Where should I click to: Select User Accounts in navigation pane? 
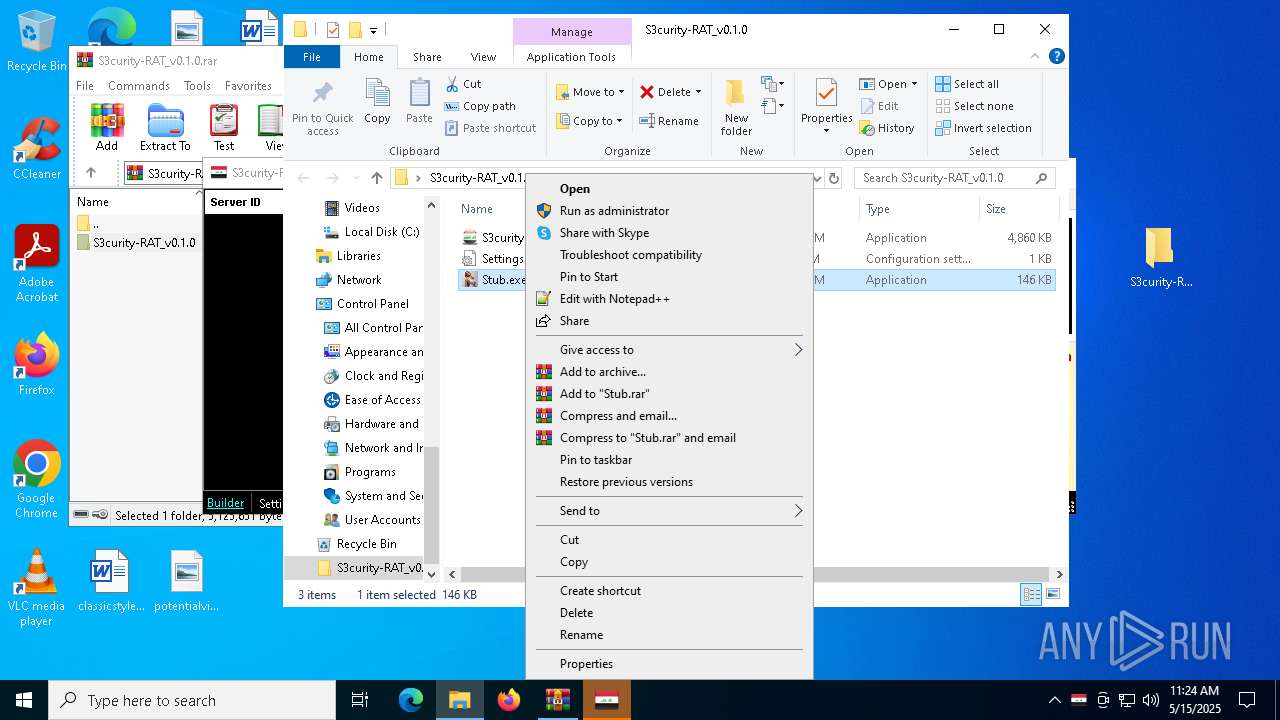click(372, 520)
